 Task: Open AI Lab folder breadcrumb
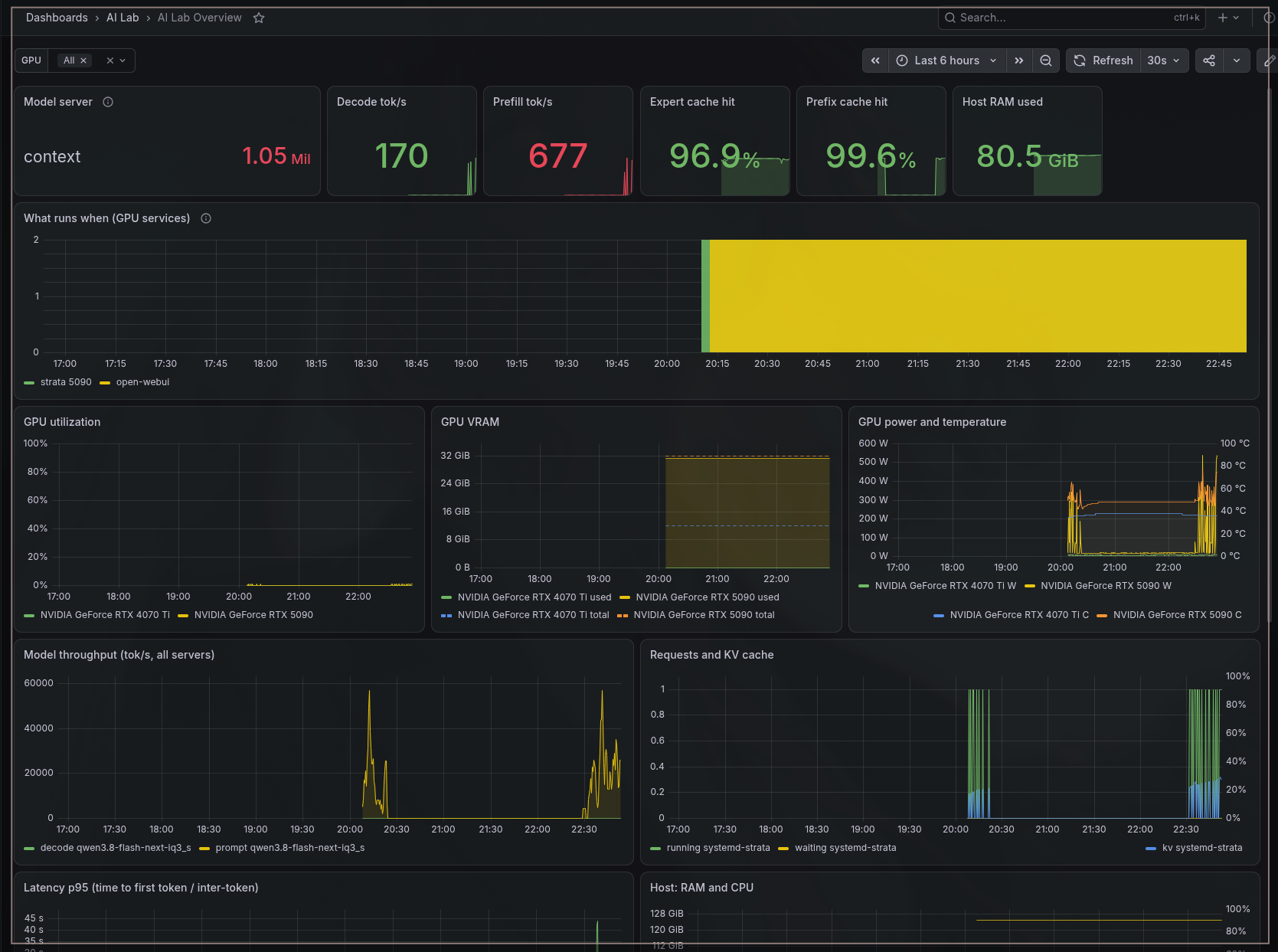pyautogui.click(x=123, y=18)
